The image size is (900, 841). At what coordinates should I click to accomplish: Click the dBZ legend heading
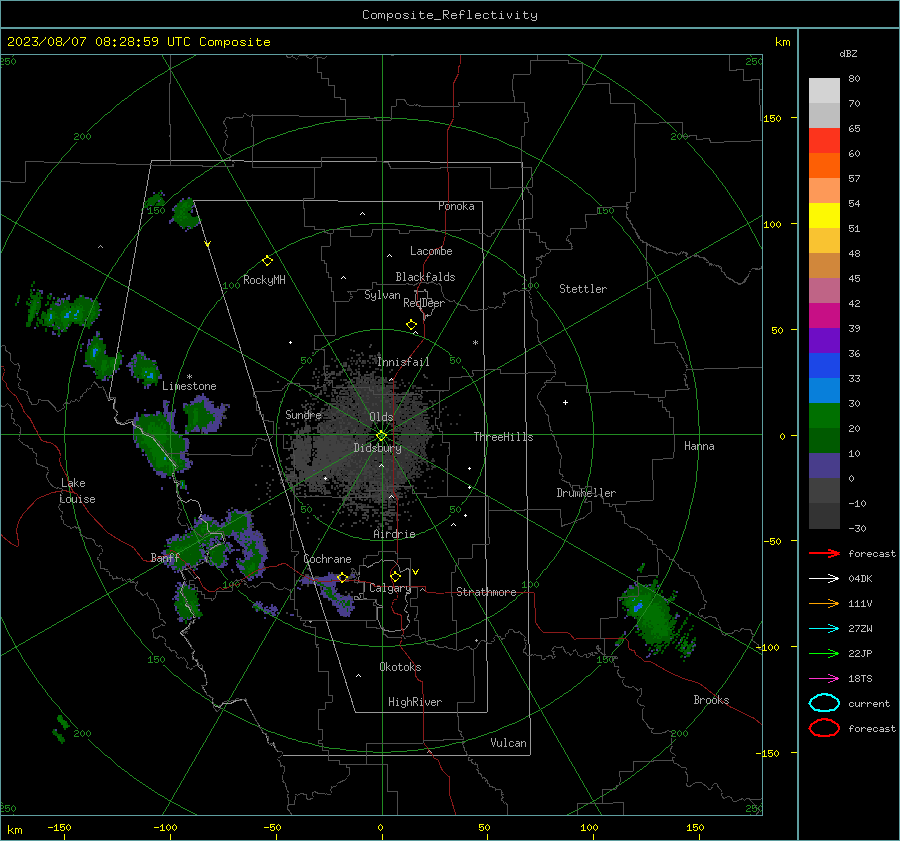pyautogui.click(x=848, y=53)
